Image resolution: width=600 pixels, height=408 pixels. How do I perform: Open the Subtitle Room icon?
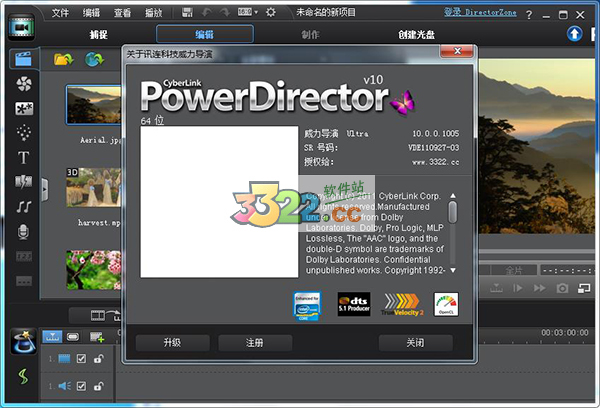coord(24,281)
